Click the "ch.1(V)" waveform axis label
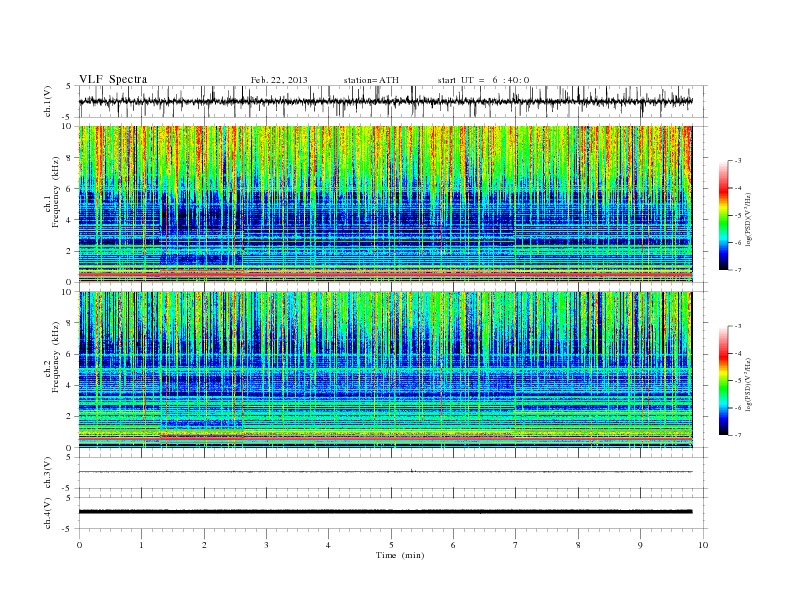This screenshot has width=792, height=612. click(x=48, y=101)
